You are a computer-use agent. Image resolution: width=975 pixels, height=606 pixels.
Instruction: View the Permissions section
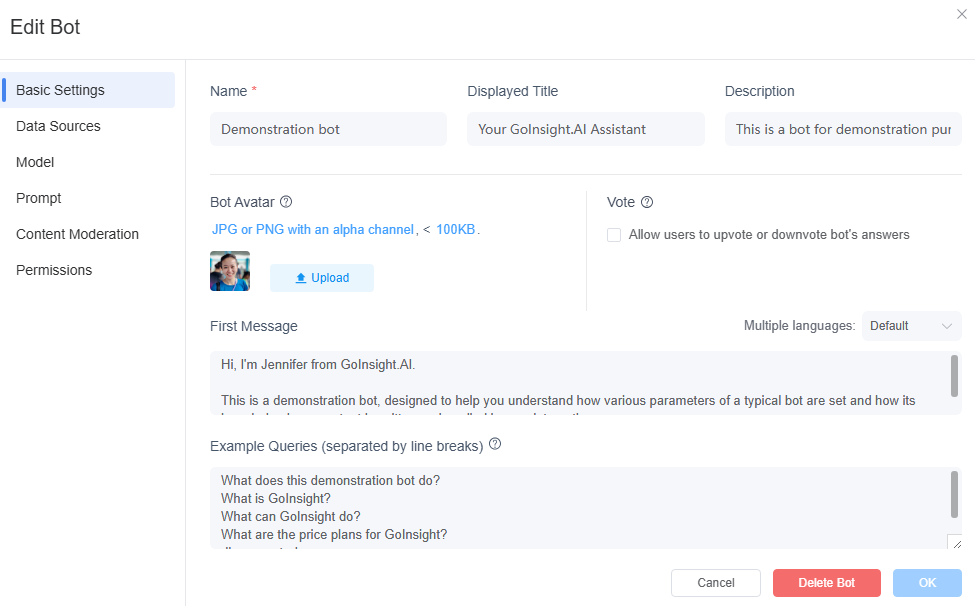(x=54, y=269)
